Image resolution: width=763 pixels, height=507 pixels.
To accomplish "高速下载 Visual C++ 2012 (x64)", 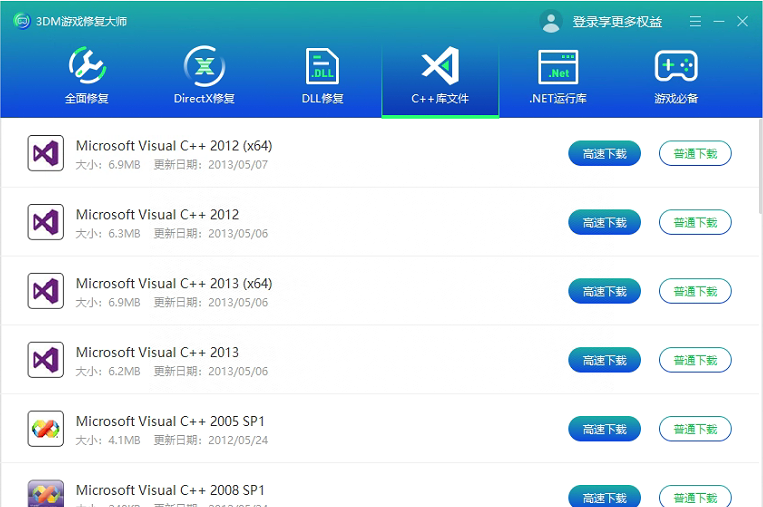I will (604, 153).
